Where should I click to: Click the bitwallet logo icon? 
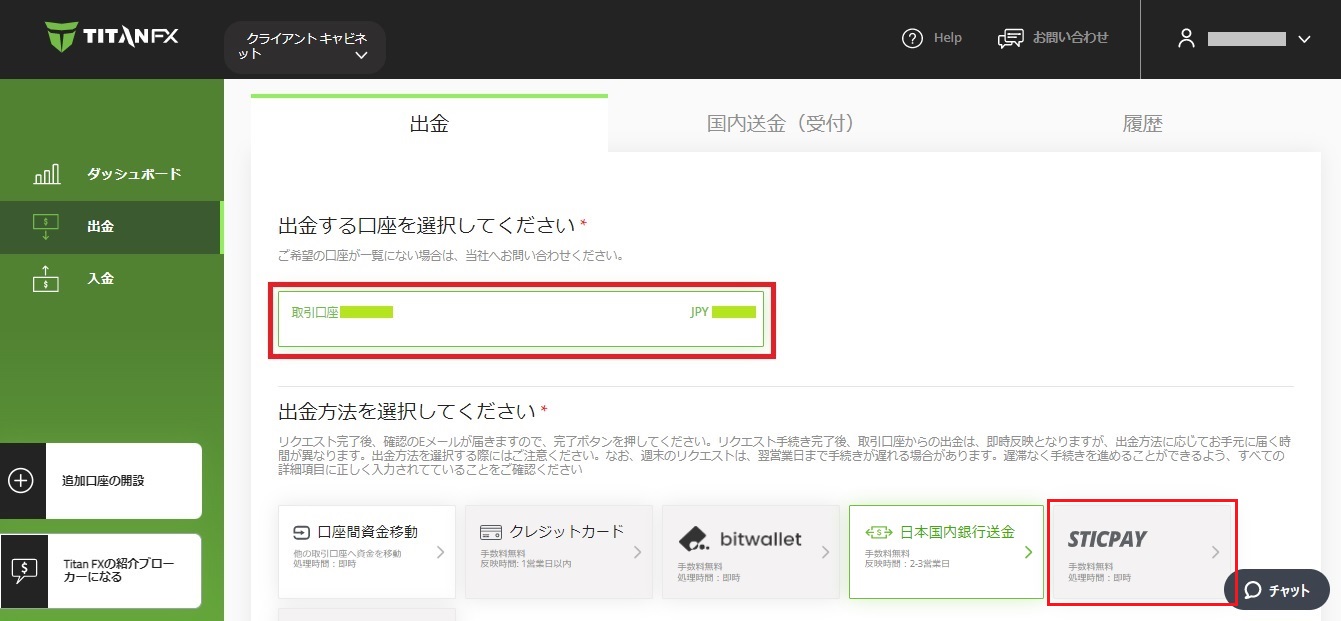point(693,539)
